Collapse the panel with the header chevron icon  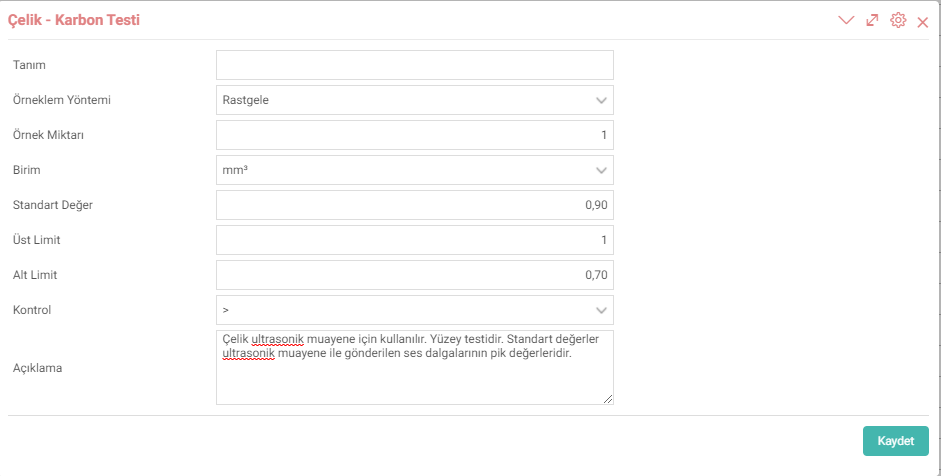coord(846,20)
